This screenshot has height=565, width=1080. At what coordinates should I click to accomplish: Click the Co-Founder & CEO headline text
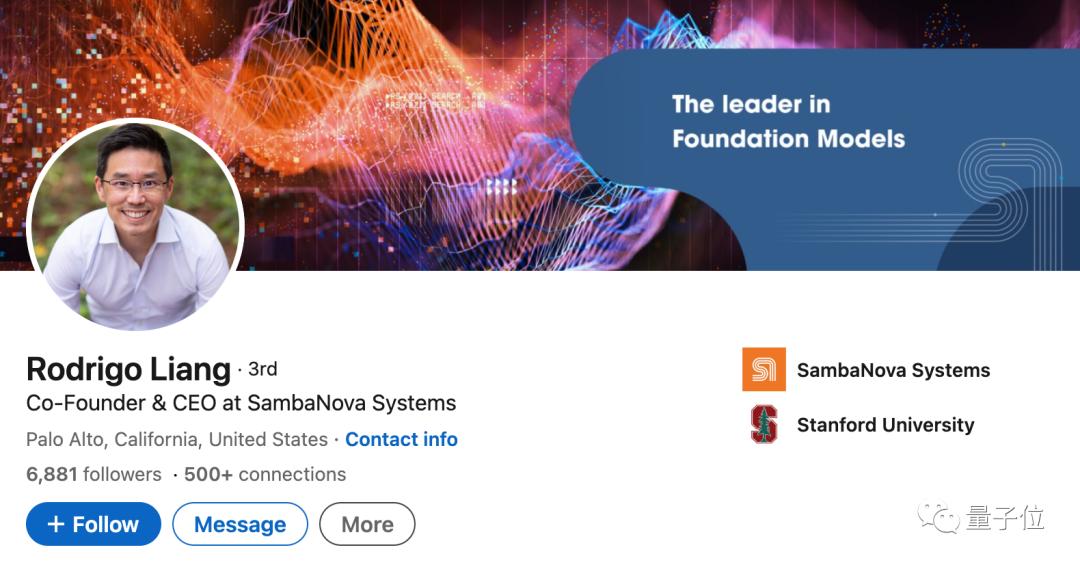point(241,403)
